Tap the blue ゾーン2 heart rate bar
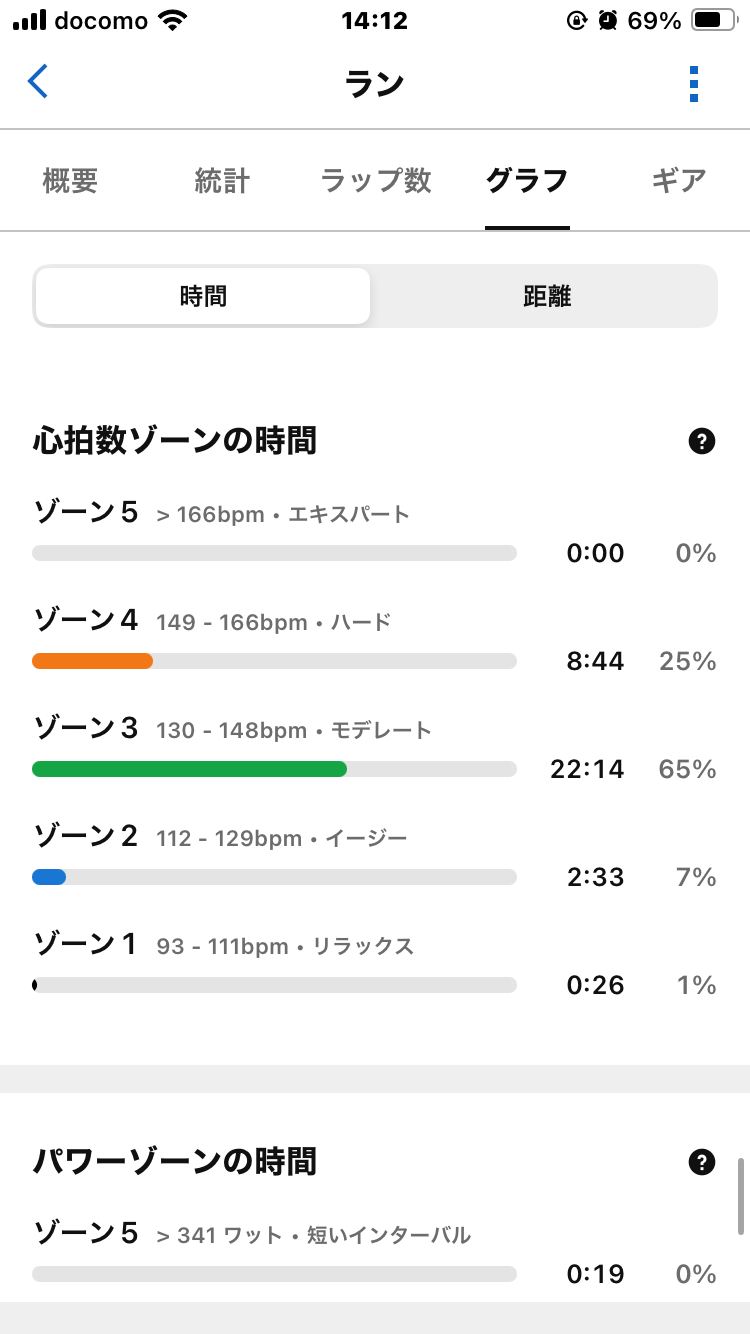 [49, 877]
